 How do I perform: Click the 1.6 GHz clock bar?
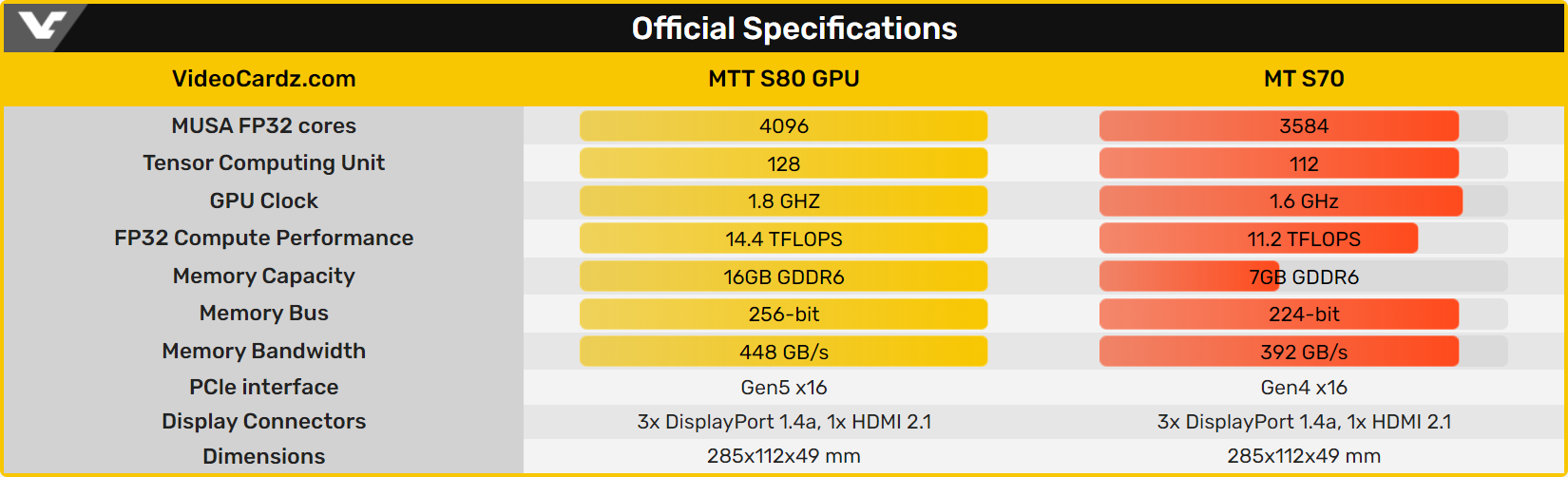click(x=1280, y=201)
